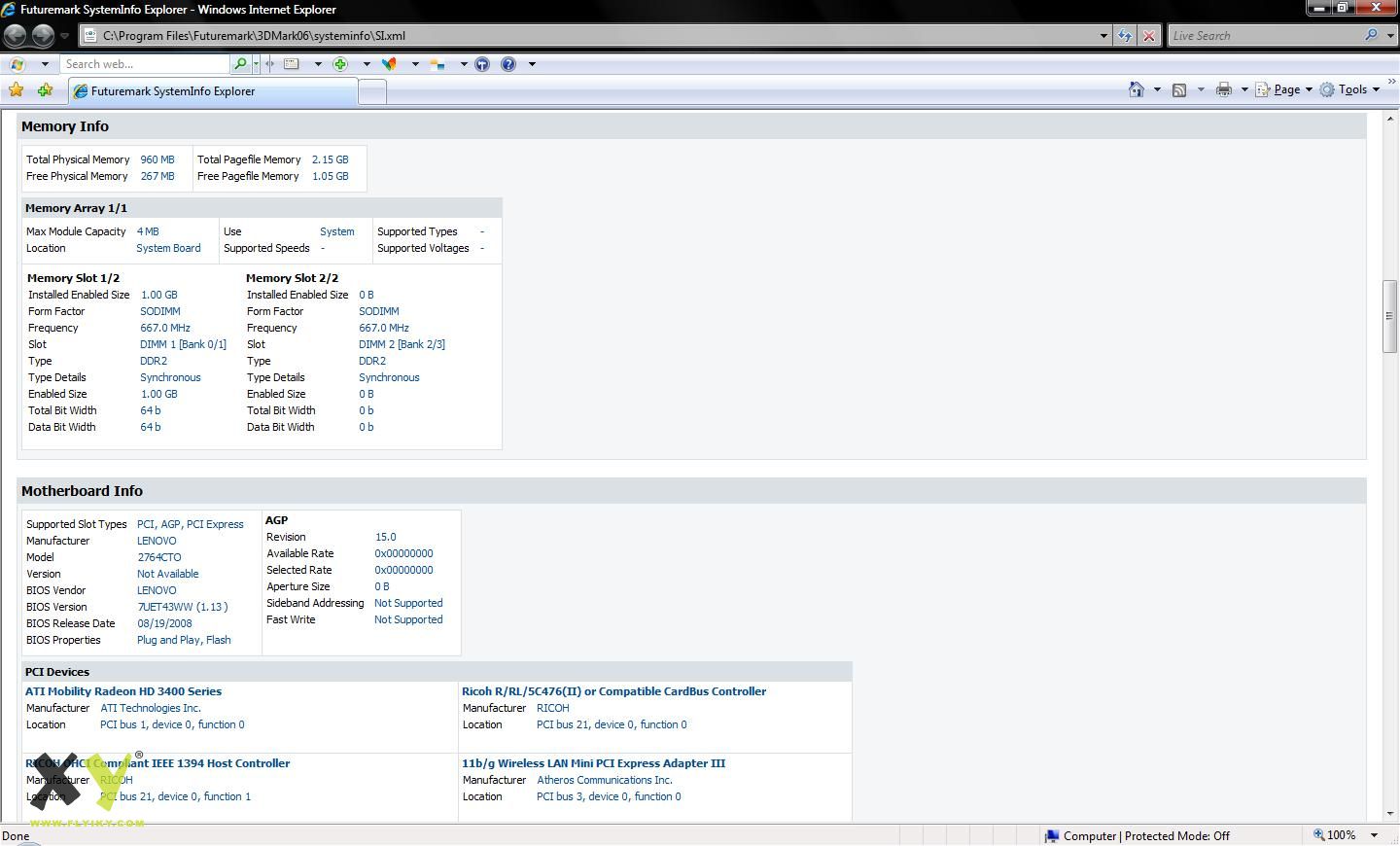Screen dimensions: 1400x846
Task: Click the RSS feeds icon
Action: (1179, 89)
